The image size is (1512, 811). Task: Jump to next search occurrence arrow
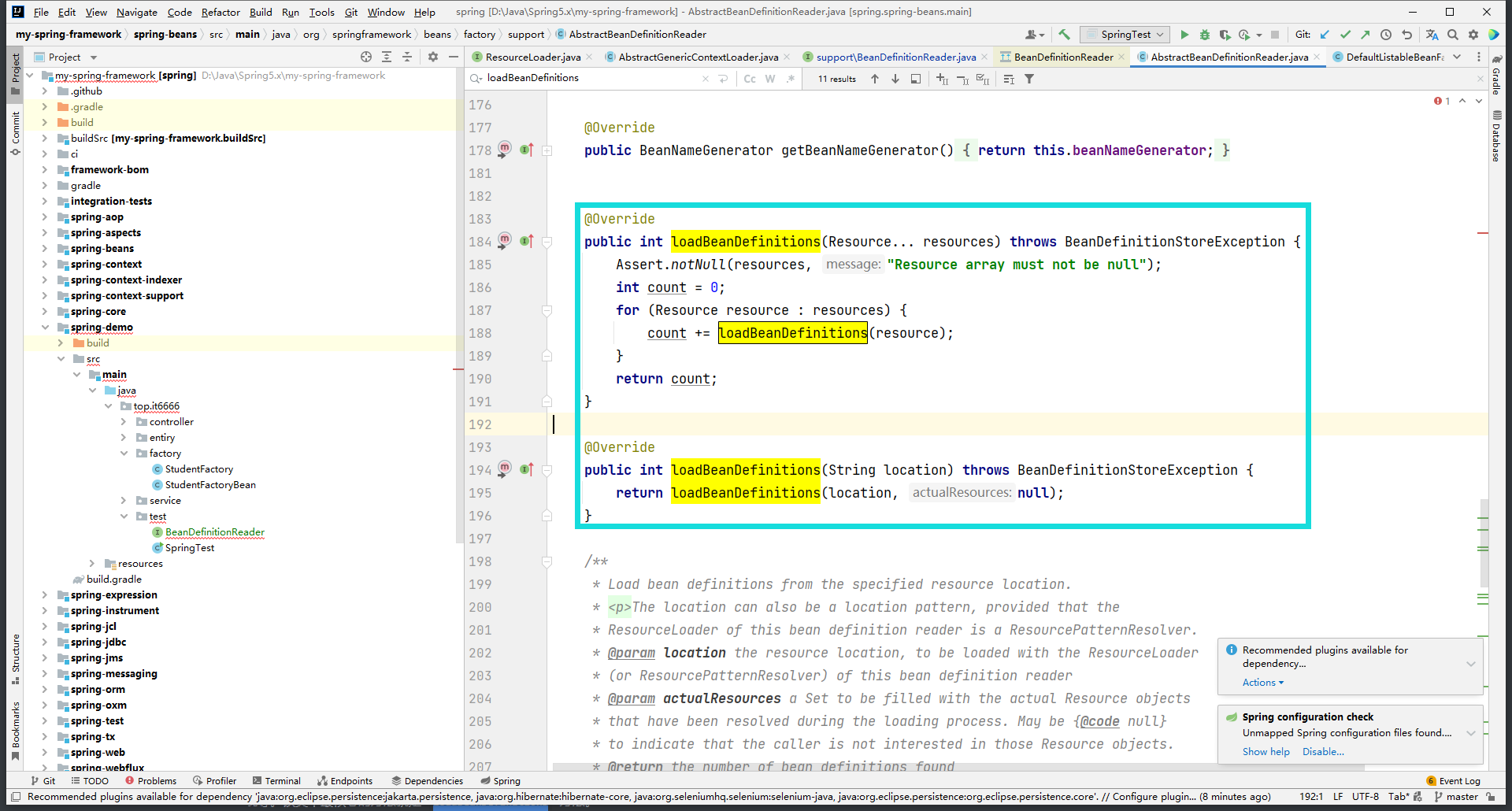(x=895, y=79)
